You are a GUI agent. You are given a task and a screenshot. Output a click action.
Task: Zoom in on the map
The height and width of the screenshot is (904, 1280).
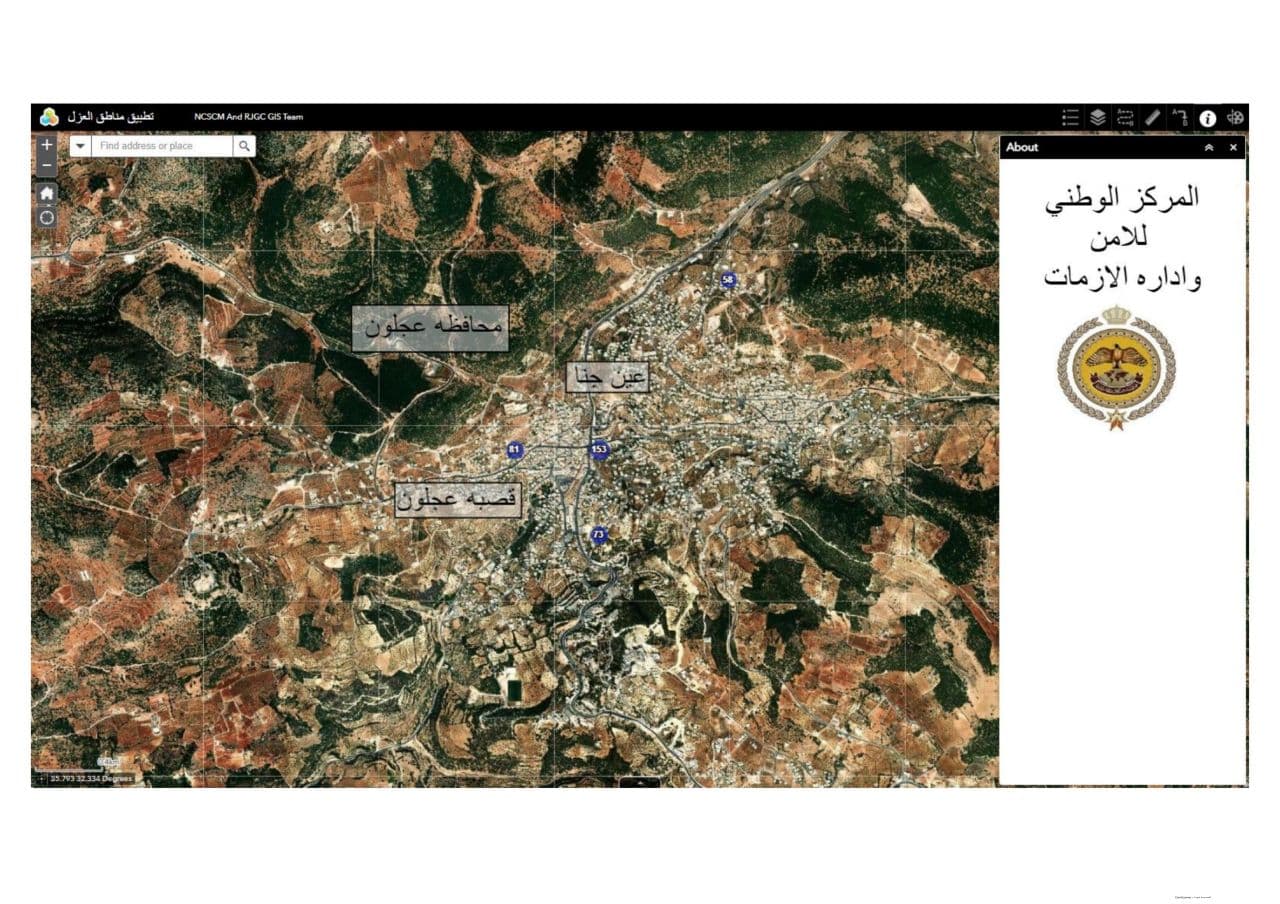pos(47,145)
